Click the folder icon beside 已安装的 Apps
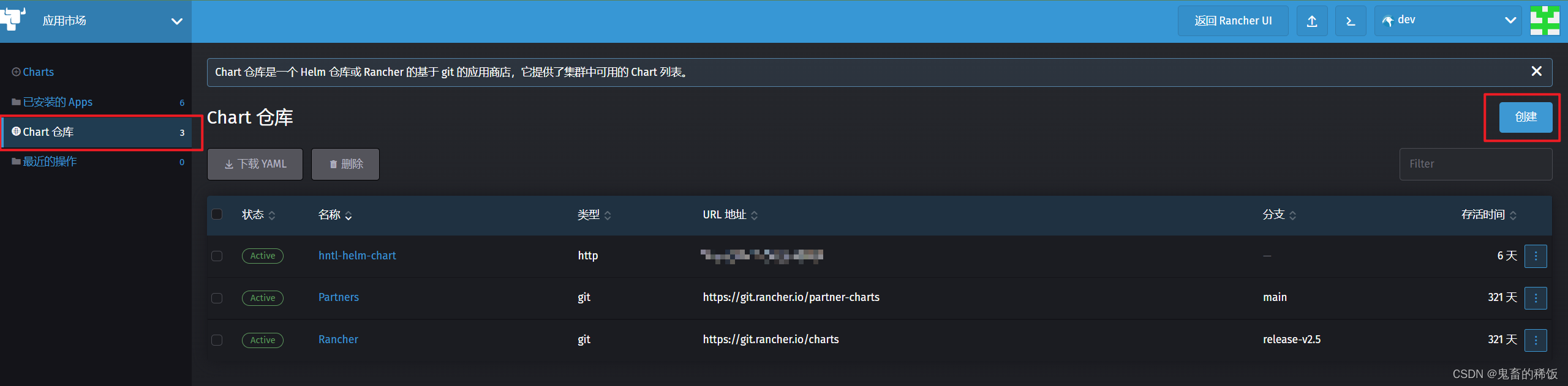This screenshot has width=1568, height=386. pyautogui.click(x=16, y=102)
